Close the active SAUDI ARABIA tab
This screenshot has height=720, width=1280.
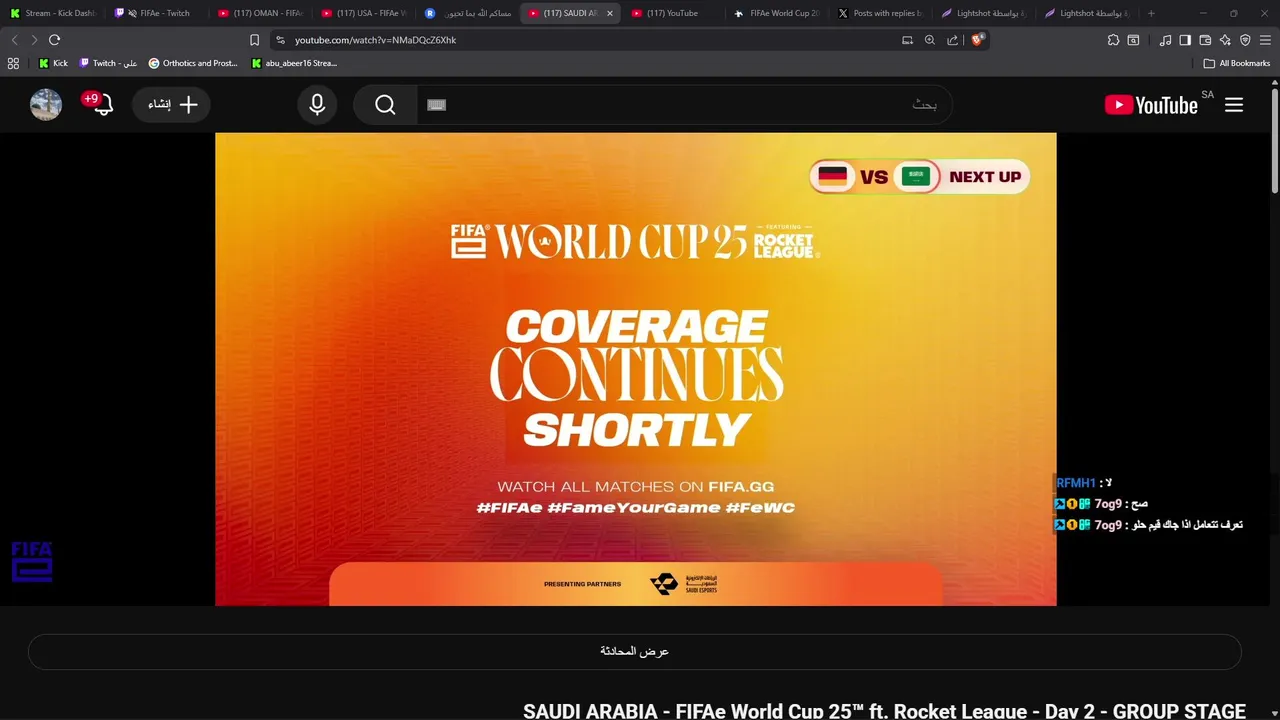point(610,13)
